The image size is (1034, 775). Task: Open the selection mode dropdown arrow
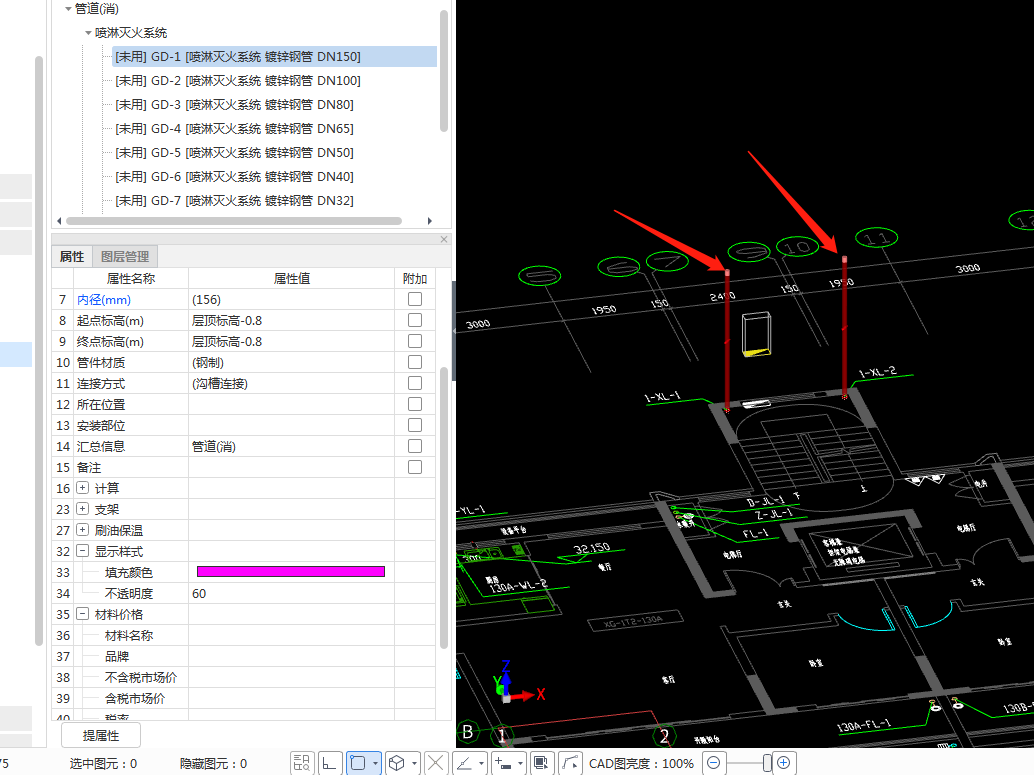coord(375,763)
